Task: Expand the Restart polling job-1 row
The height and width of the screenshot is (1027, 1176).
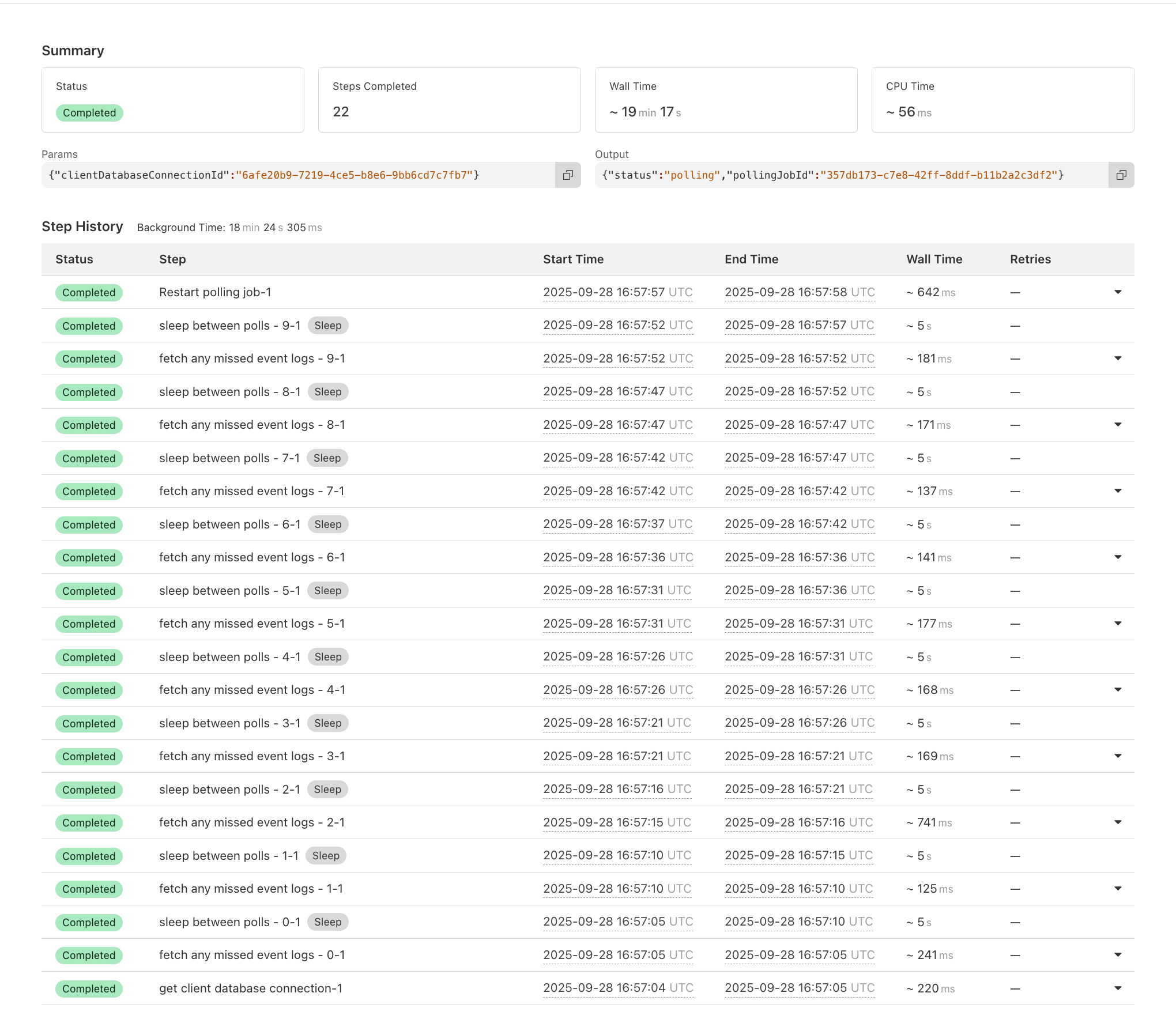Action: [1118, 292]
